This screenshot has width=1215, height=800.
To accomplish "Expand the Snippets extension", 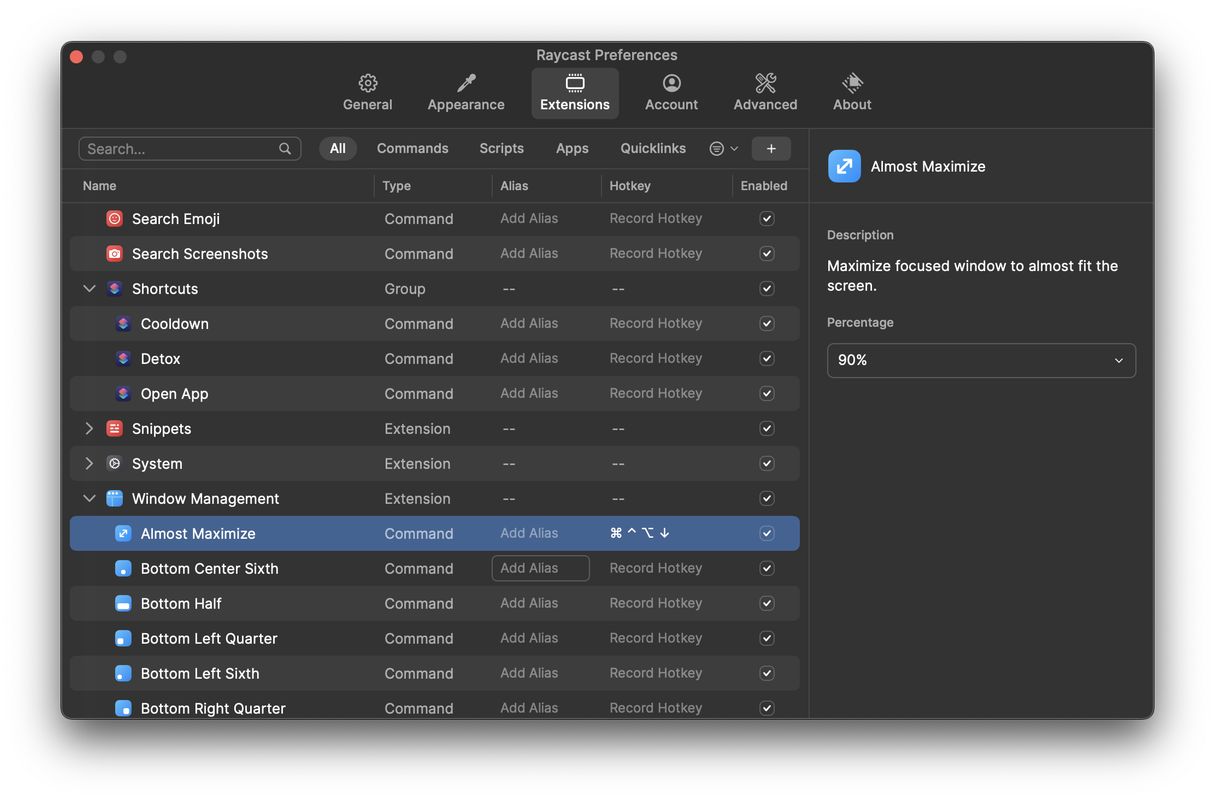I will click(x=89, y=428).
